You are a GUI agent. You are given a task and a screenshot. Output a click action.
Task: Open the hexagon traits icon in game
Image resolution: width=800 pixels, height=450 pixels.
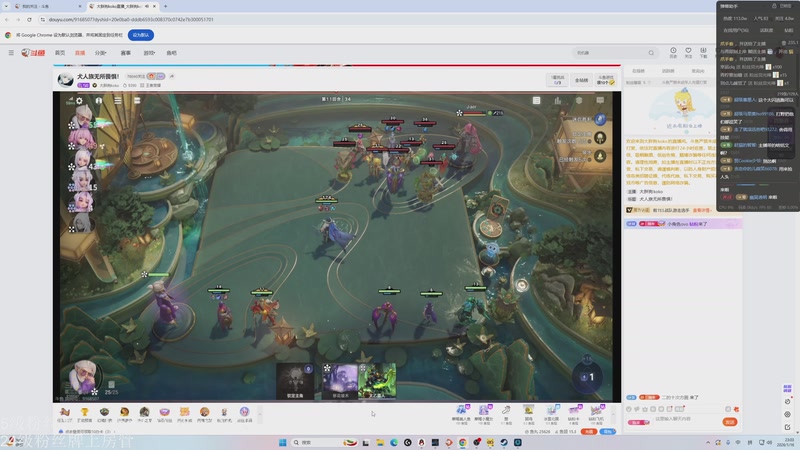click(579, 101)
